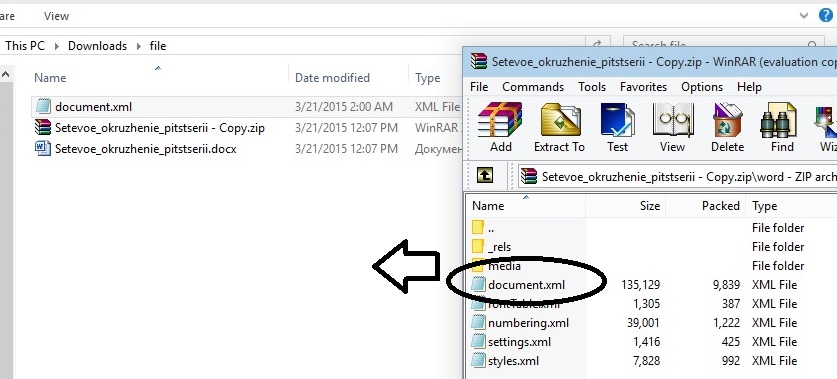Click the folder icon of _rels in WinRAR

478,246
